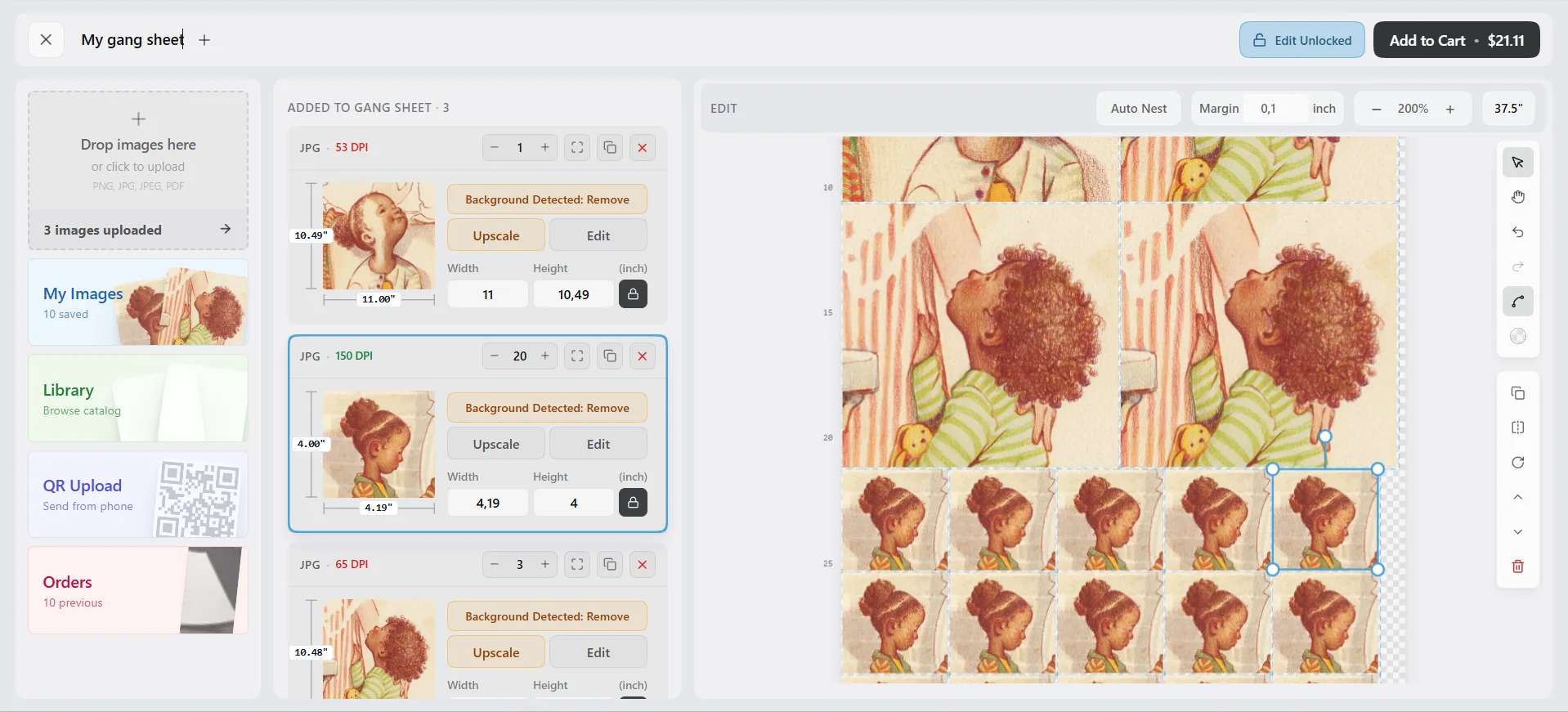
Task: Remove the 53 DPI image
Action: (643, 147)
